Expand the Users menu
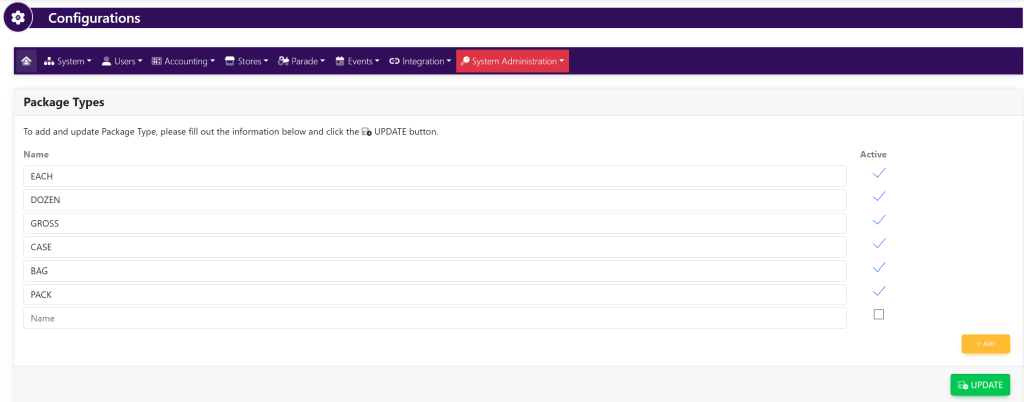Screen dimensions: 1024x402 (x=122, y=61)
